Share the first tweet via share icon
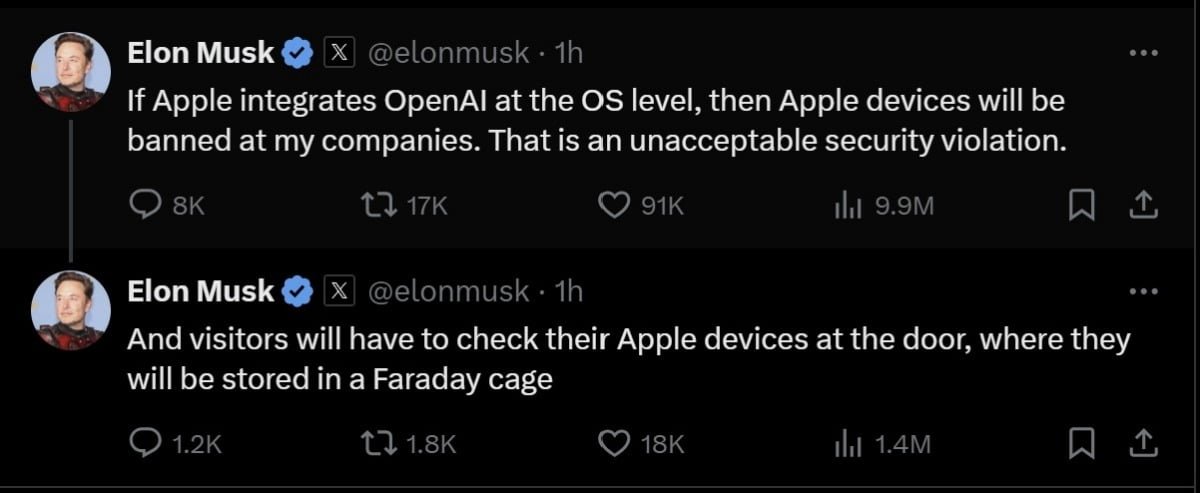Screen dimensions: 1200x493 click(x=1143, y=206)
